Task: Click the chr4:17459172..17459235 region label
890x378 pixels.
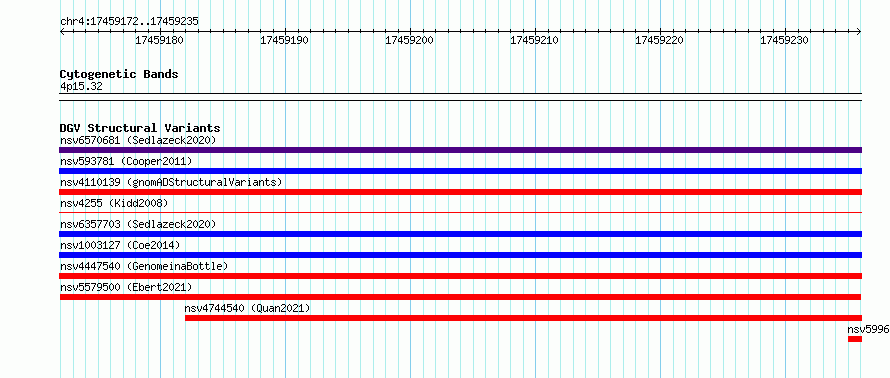Action: (x=129, y=22)
